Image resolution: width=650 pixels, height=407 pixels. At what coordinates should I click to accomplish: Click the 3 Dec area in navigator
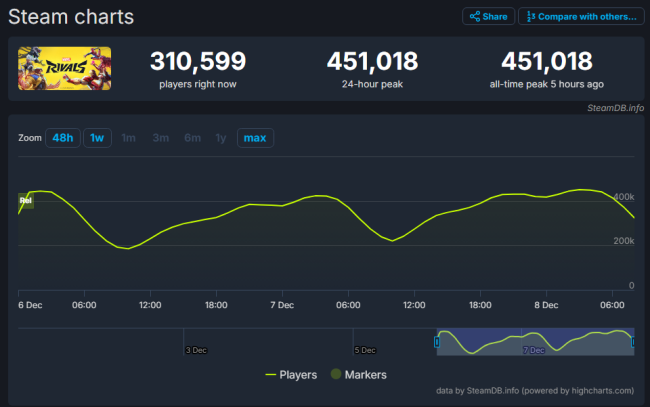coord(196,350)
